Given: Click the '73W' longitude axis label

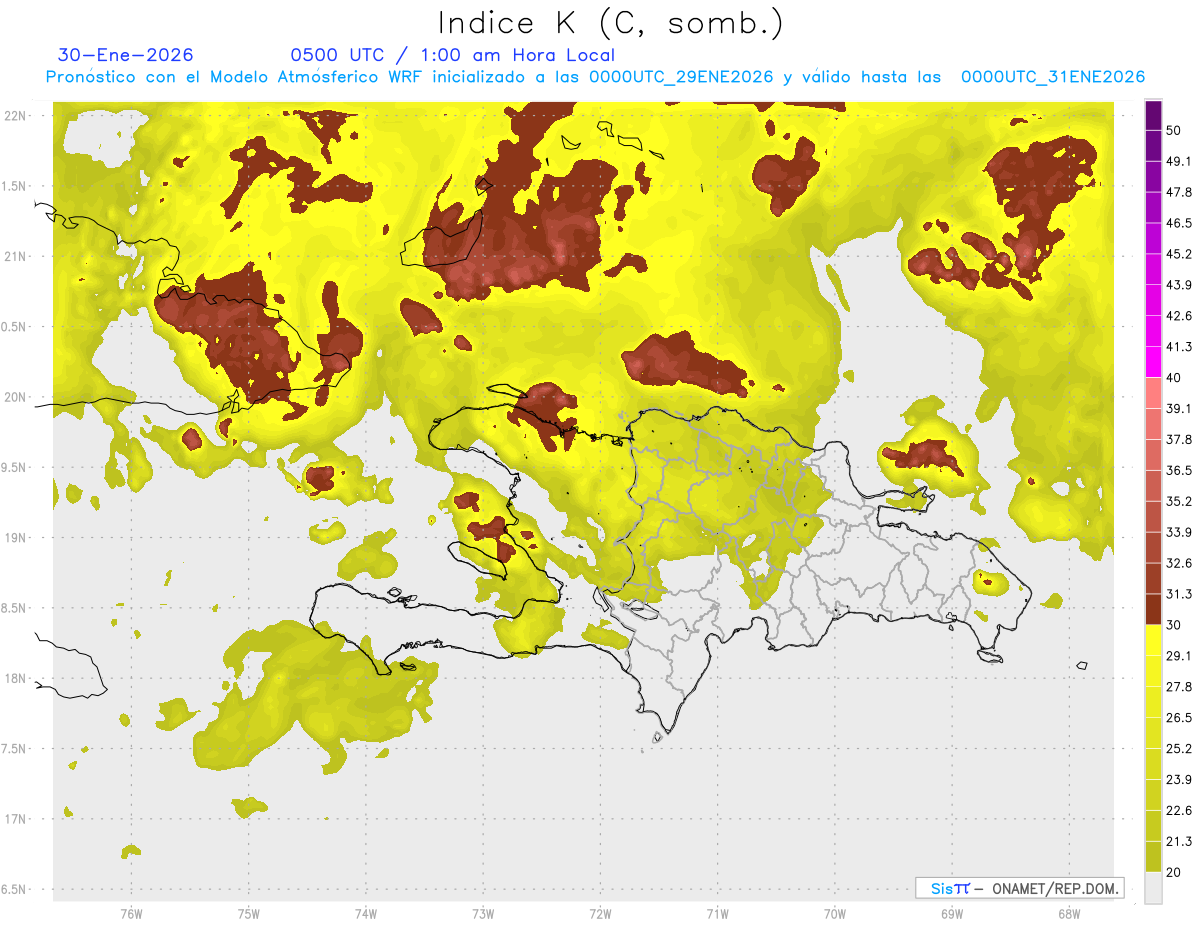Looking at the screenshot, I should tap(483, 914).
